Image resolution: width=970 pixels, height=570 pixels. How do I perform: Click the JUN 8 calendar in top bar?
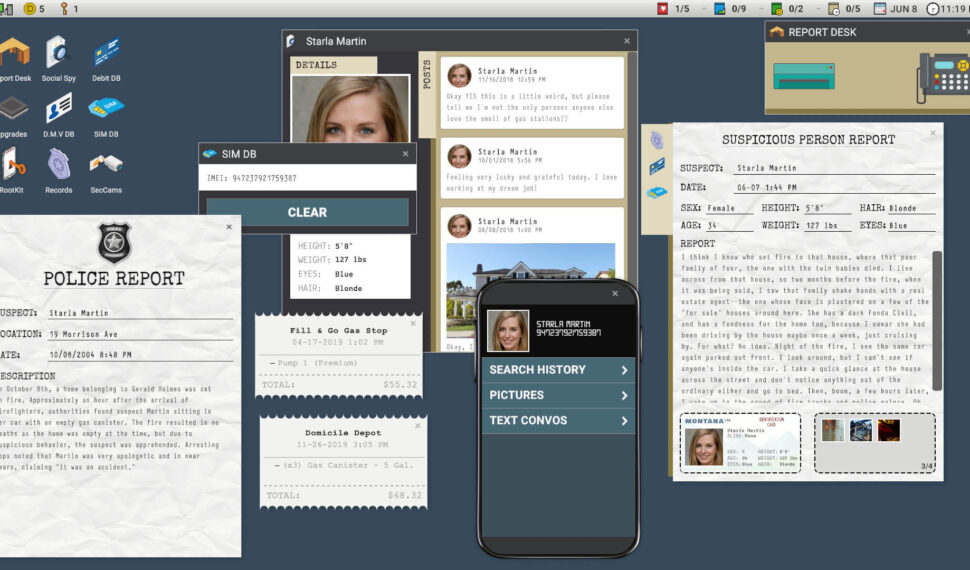click(x=894, y=9)
